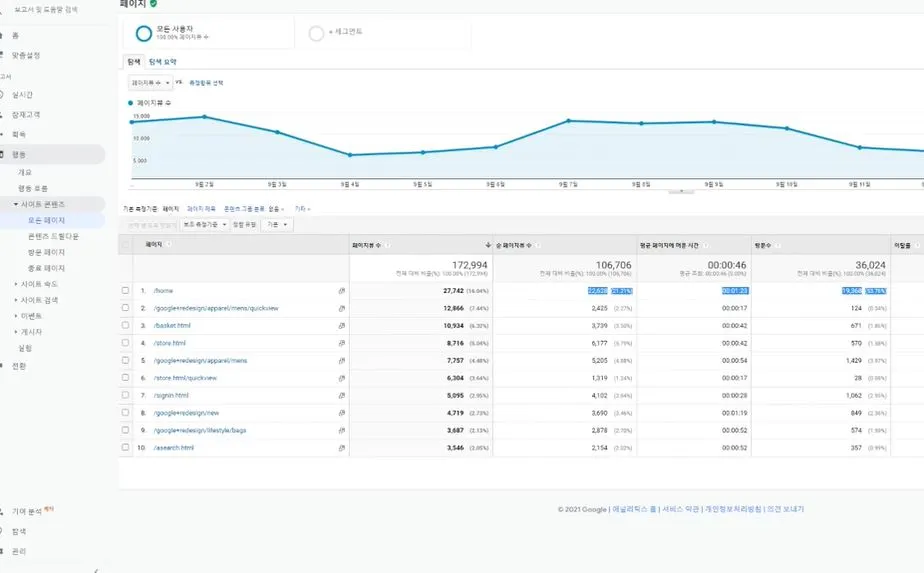Tick the checkbox for /store.html row
This screenshot has height=573, width=924.
126,343
